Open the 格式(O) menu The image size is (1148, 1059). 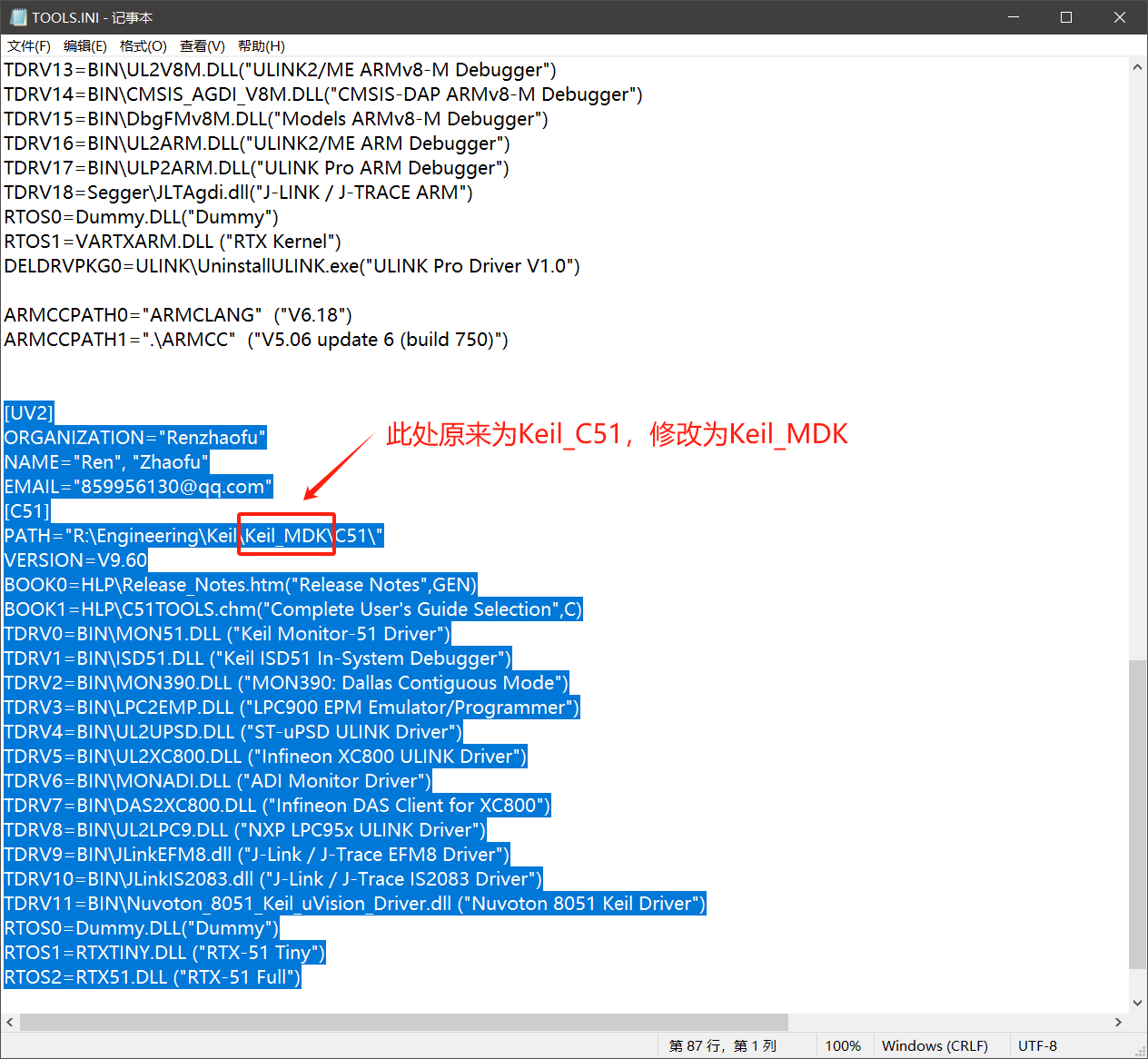pos(143,46)
